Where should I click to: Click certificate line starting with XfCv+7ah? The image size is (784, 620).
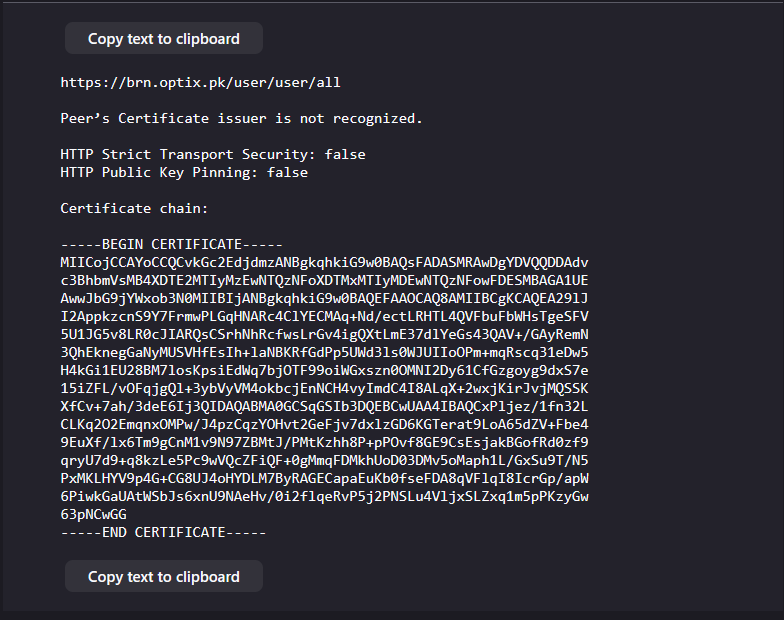324,406
